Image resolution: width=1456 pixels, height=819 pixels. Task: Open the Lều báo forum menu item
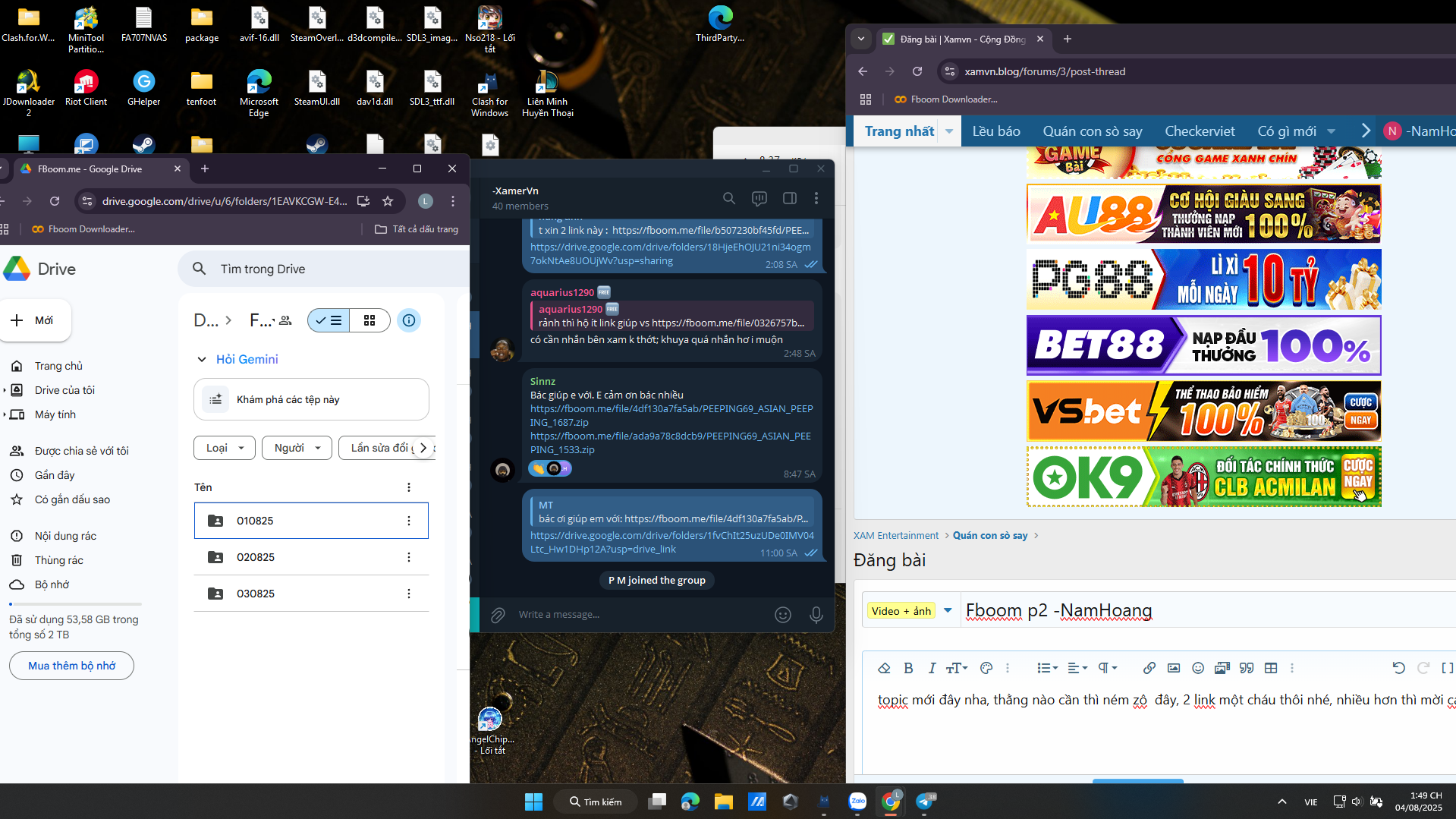click(995, 131)
